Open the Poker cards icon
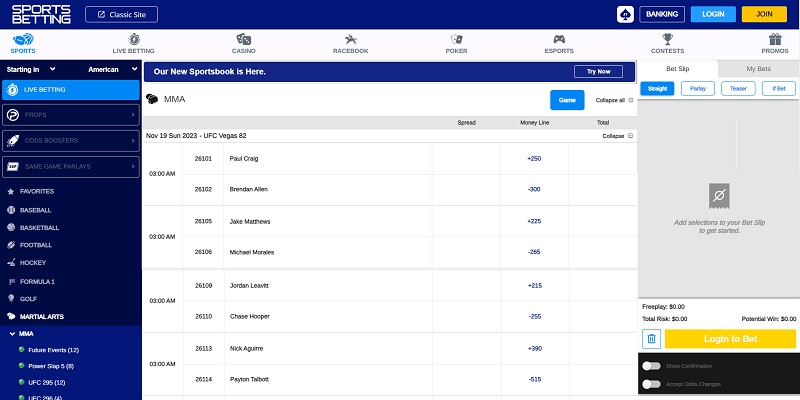The width and height of the screenshot is (800, 400). point(456,39)
